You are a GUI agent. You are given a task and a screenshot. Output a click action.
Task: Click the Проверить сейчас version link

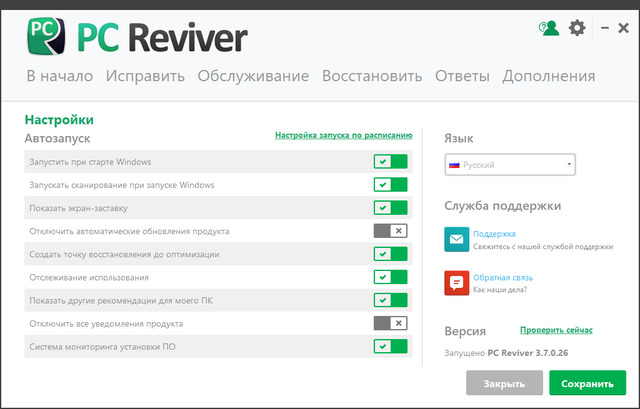556,330
